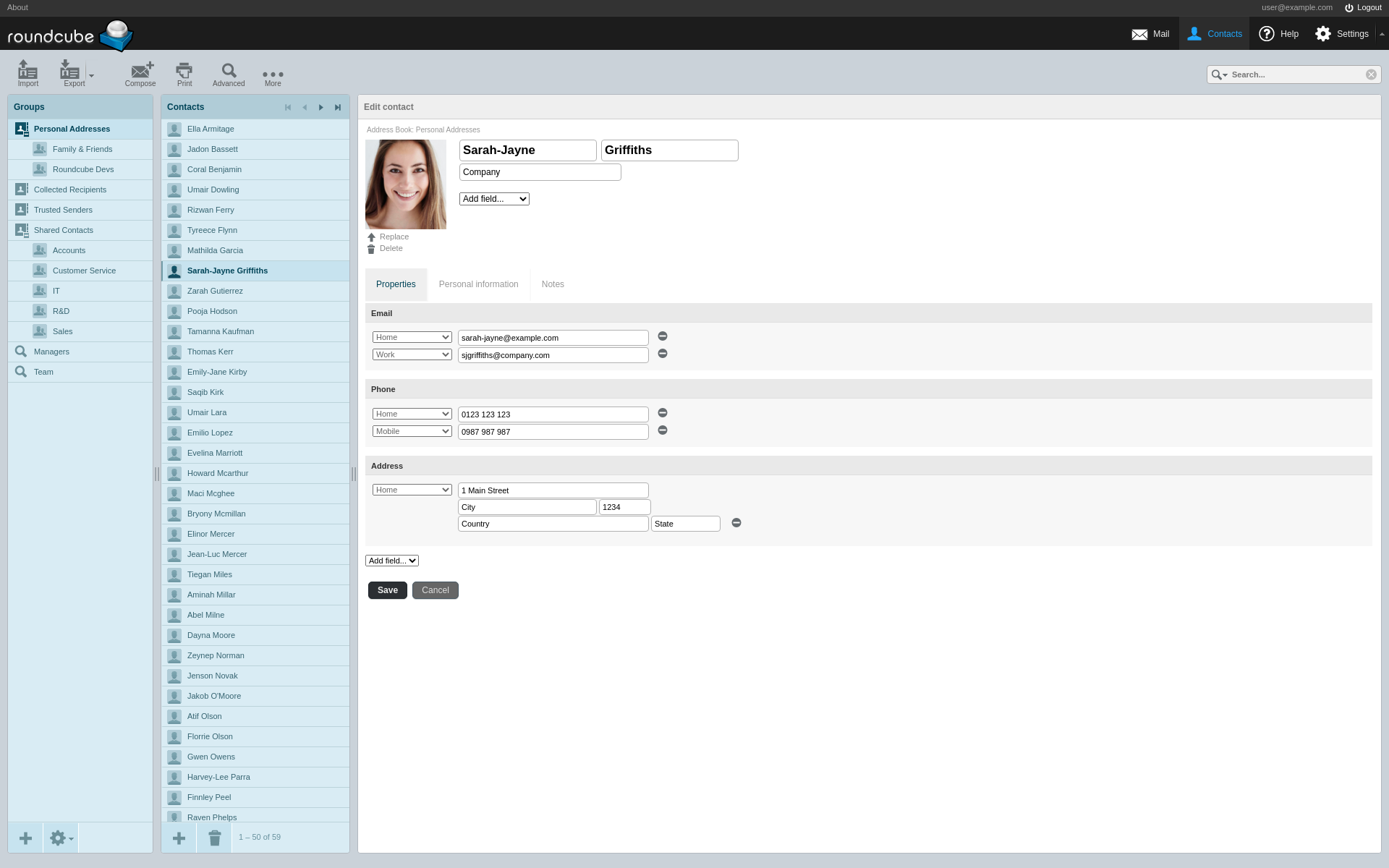This screenshot has width=1389, height=868.
Task: Open the Team saved search
Action: tap(80, 372)
